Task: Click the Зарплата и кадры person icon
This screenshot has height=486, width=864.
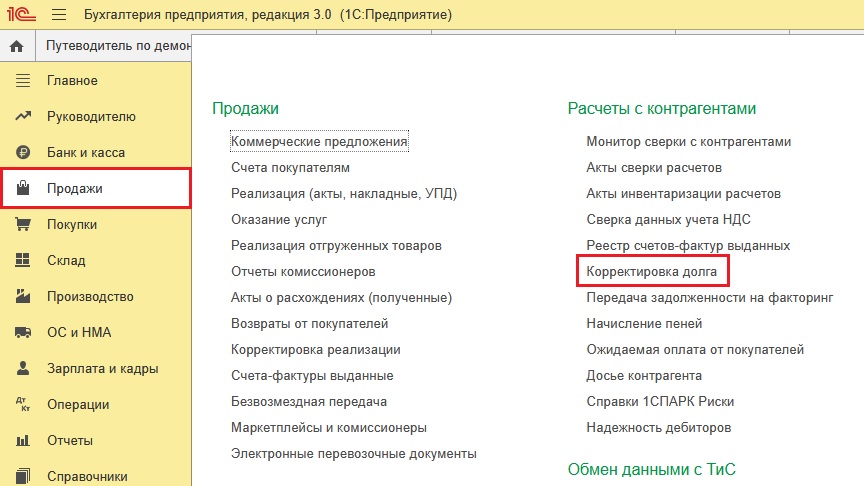Action: point(23,368)
